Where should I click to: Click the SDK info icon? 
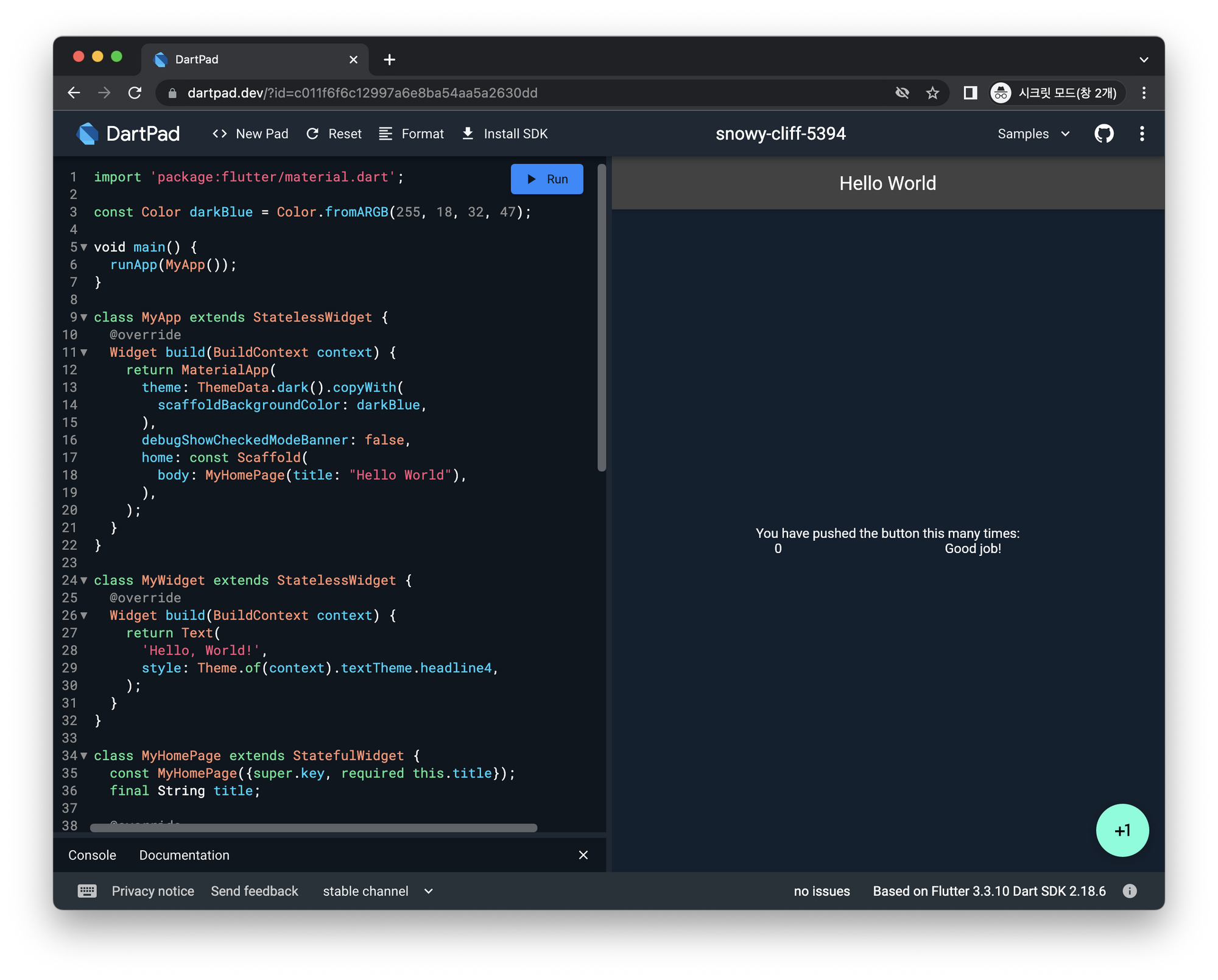(1130, 891)
